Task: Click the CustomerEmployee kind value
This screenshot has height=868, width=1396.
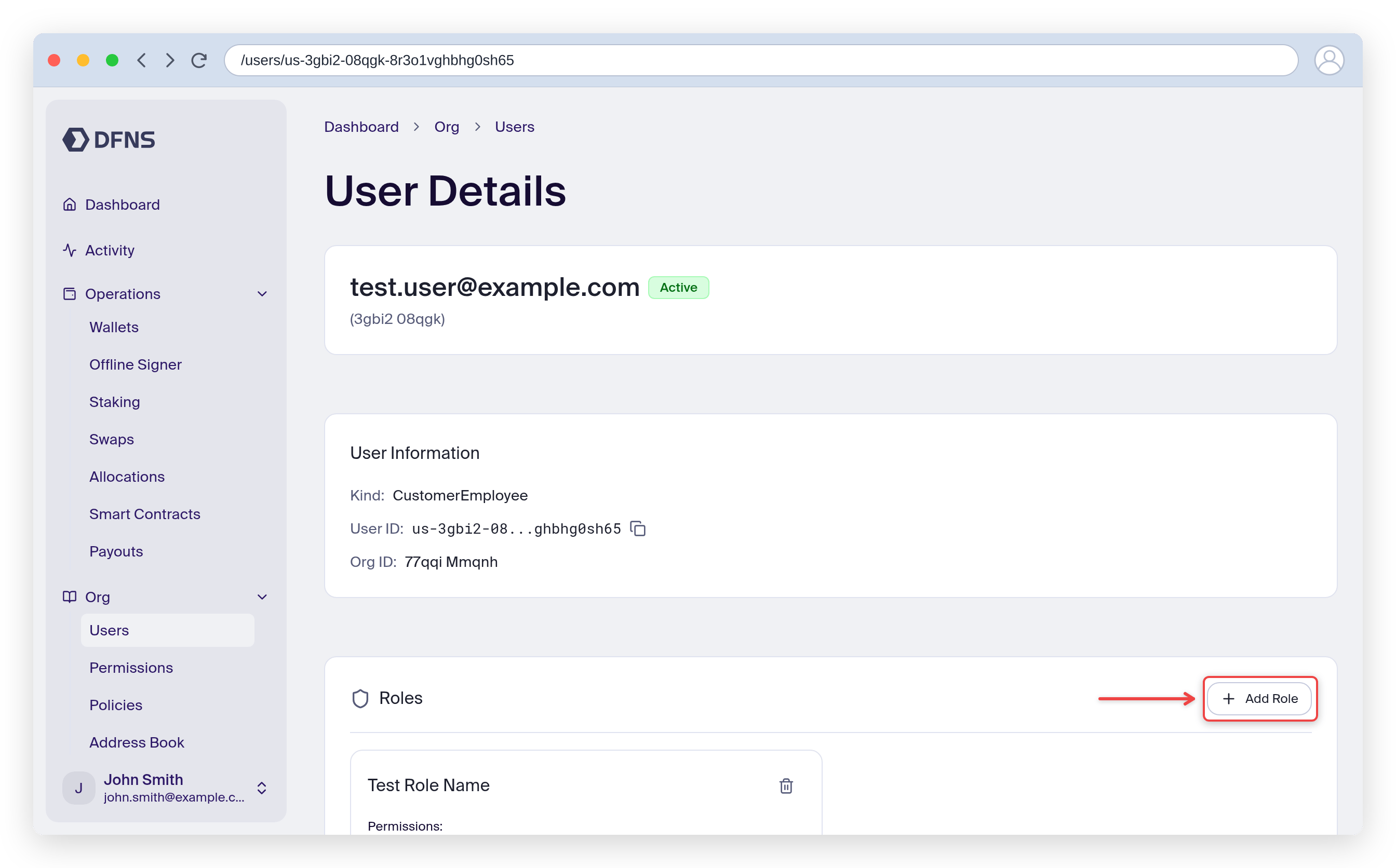Action: pos(460,495)
